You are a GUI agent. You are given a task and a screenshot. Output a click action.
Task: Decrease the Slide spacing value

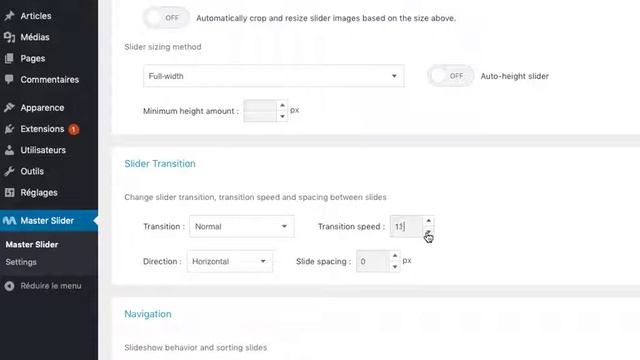click(395, 267)
